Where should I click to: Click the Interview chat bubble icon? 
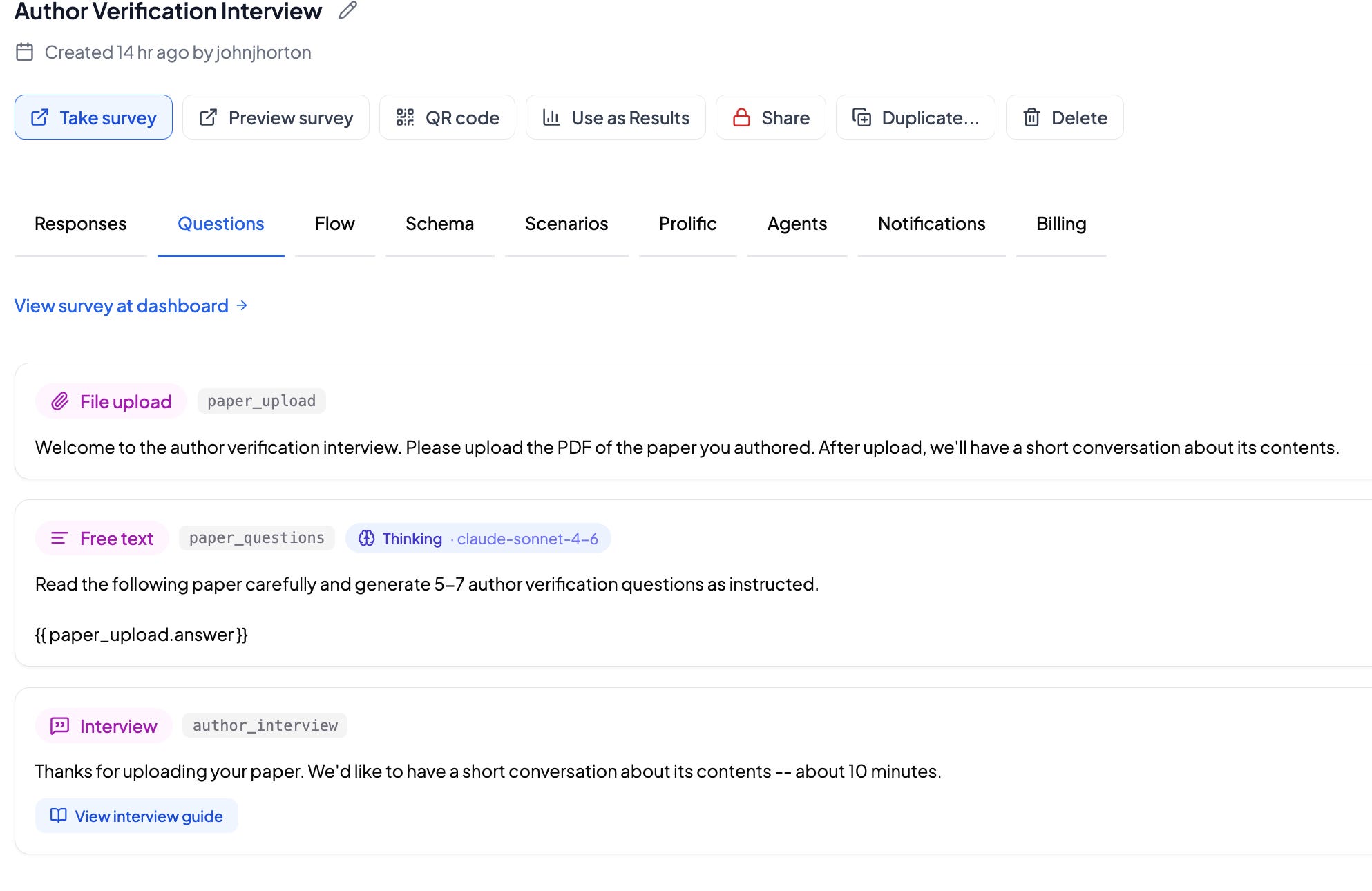pos(60,726)
